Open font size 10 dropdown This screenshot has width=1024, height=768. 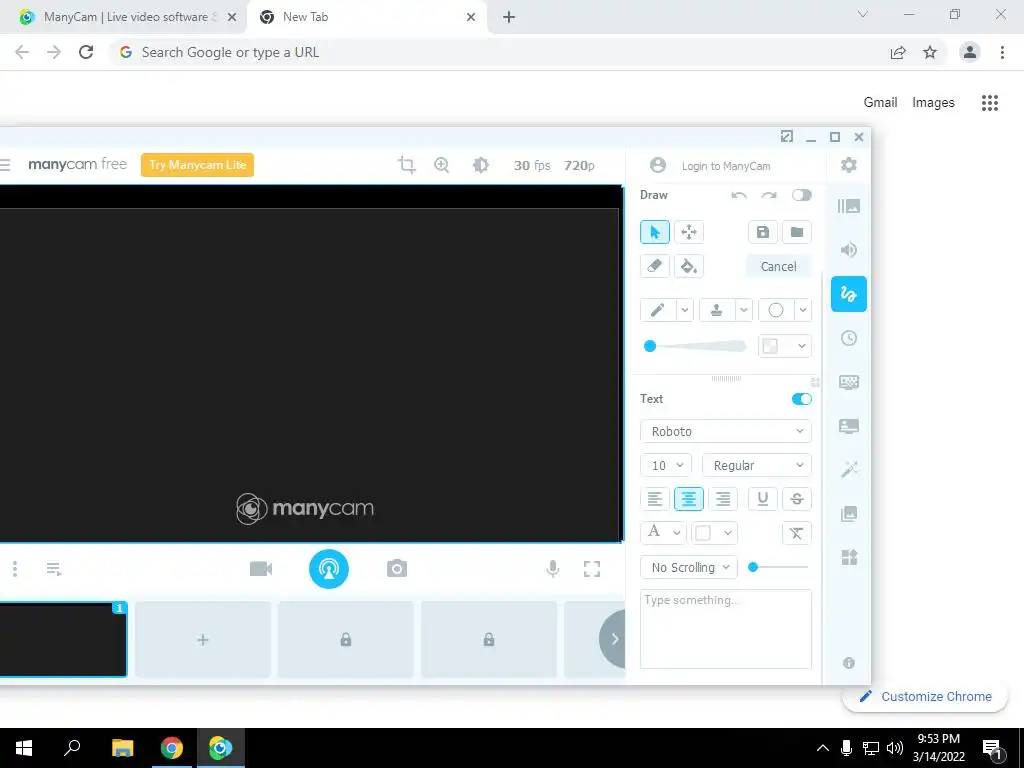665,465
